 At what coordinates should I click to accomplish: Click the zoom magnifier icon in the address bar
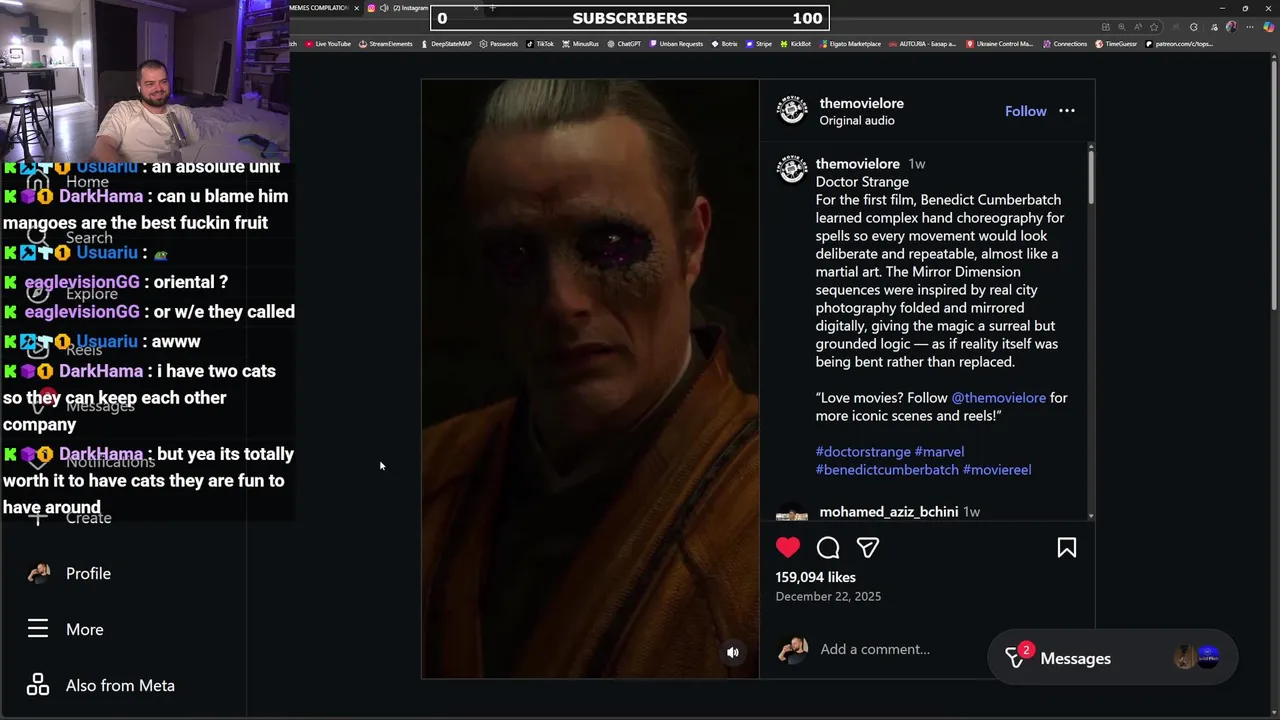point(1122,27)
